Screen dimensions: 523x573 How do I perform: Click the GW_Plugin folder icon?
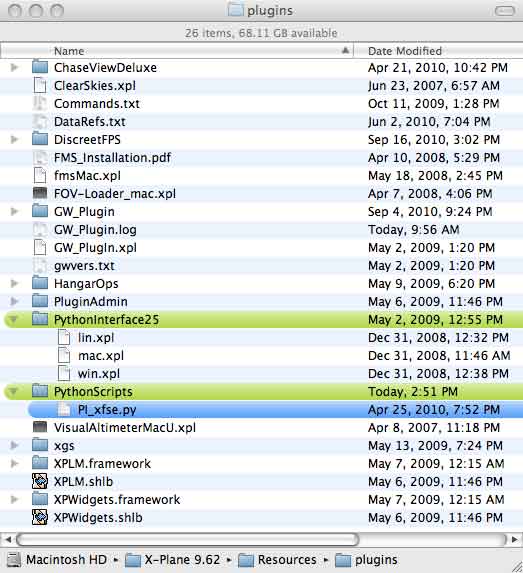(x=40, y=211)
